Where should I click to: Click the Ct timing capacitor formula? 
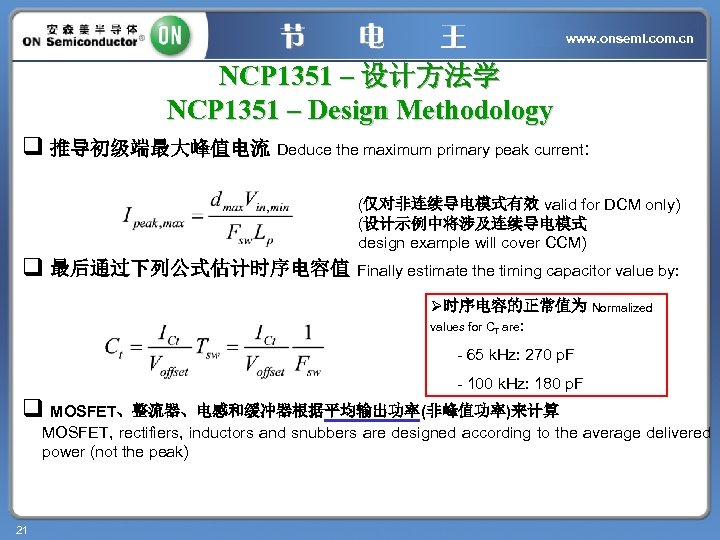pos(214,351)
